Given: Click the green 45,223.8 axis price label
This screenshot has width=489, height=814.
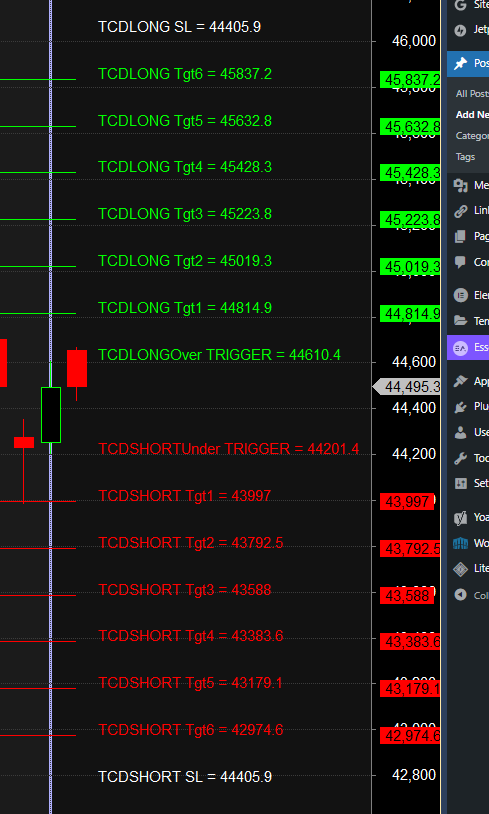Looking at the screenshot, I should pos(410,220).
